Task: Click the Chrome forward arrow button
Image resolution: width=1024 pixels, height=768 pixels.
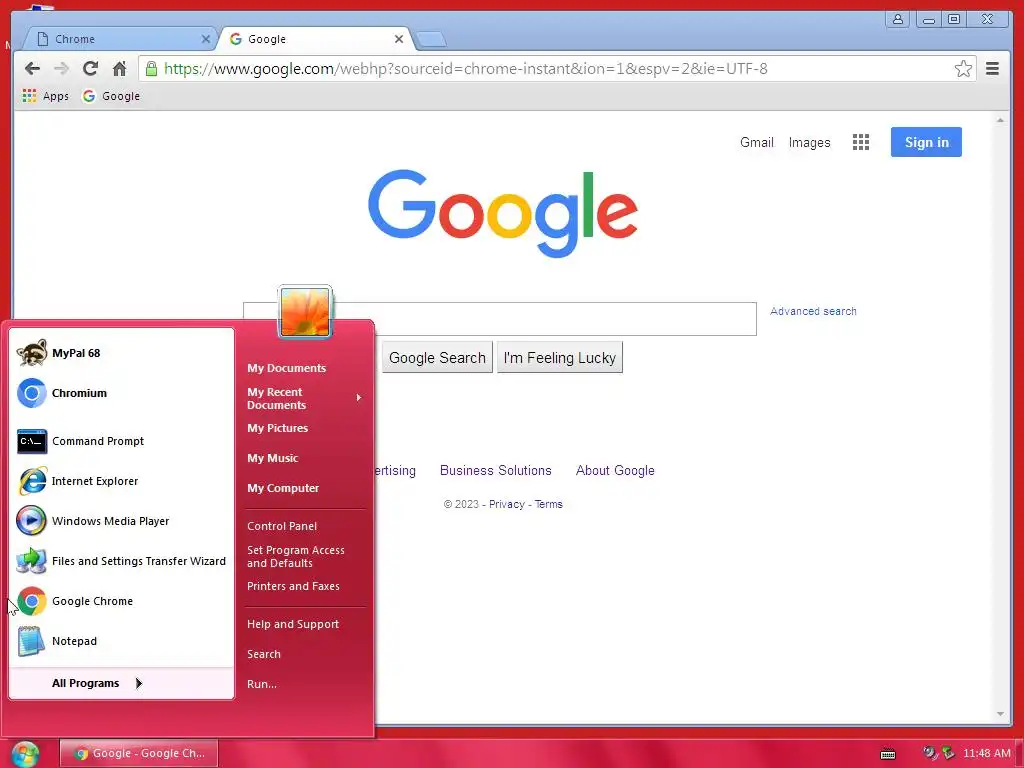Action: click(x=61, y=69)
